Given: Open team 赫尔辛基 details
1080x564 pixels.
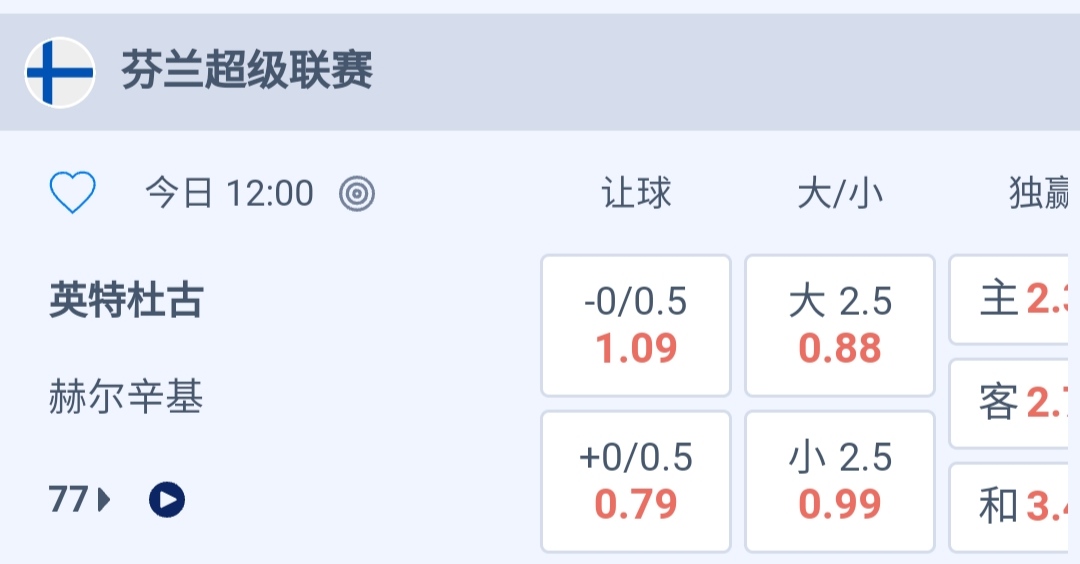Looking at the screenshot, I should pos(126,398).
